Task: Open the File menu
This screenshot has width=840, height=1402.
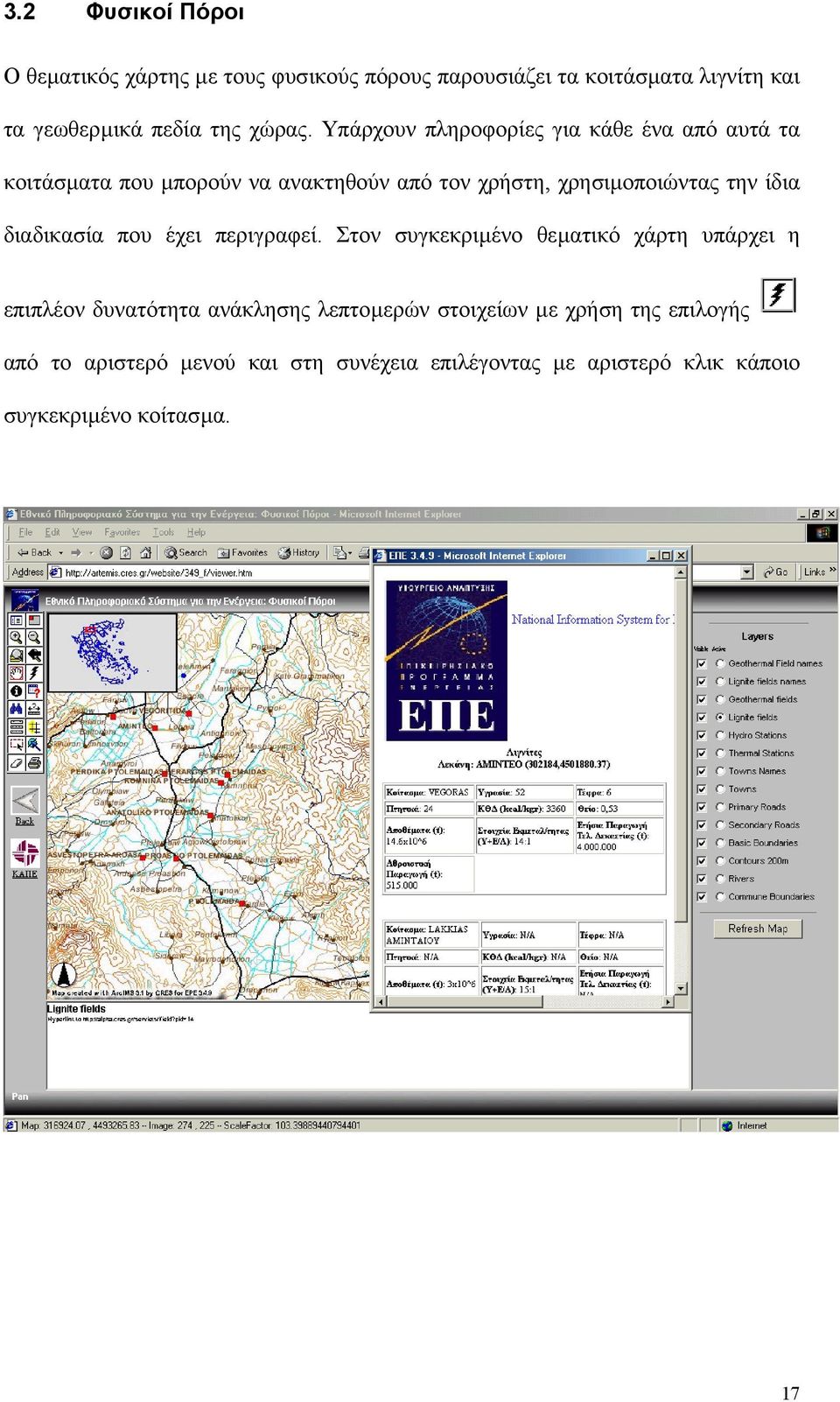Action: coord(25,532)
